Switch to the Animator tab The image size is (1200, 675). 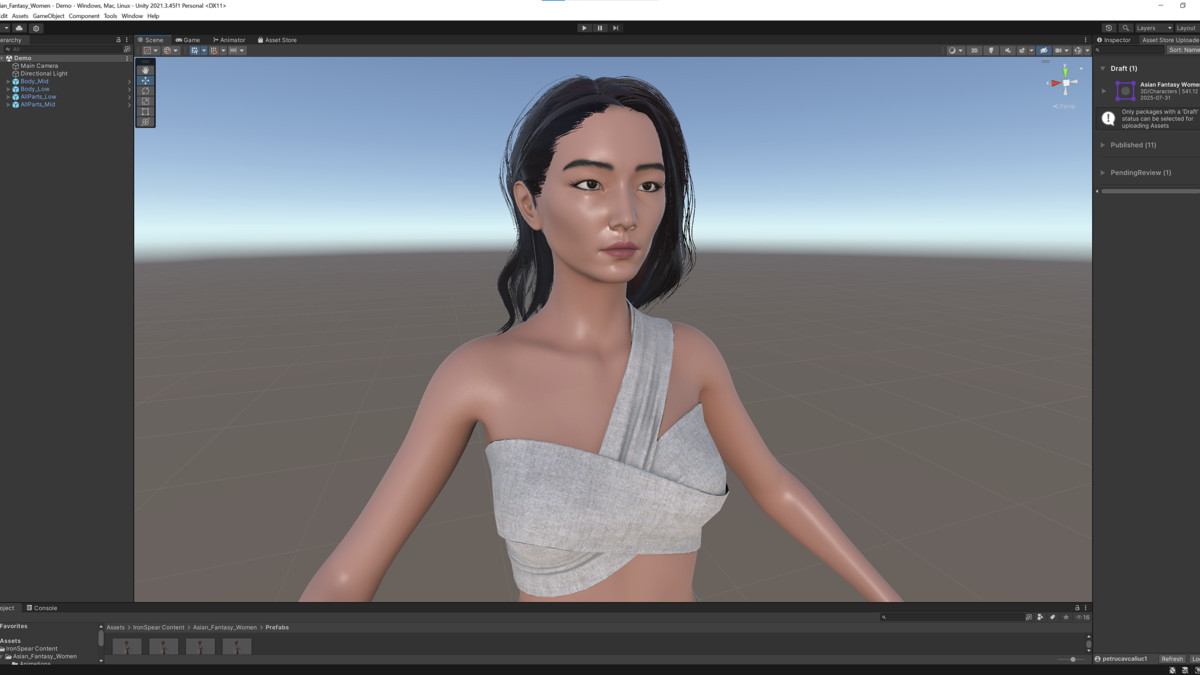pos(229,40)
